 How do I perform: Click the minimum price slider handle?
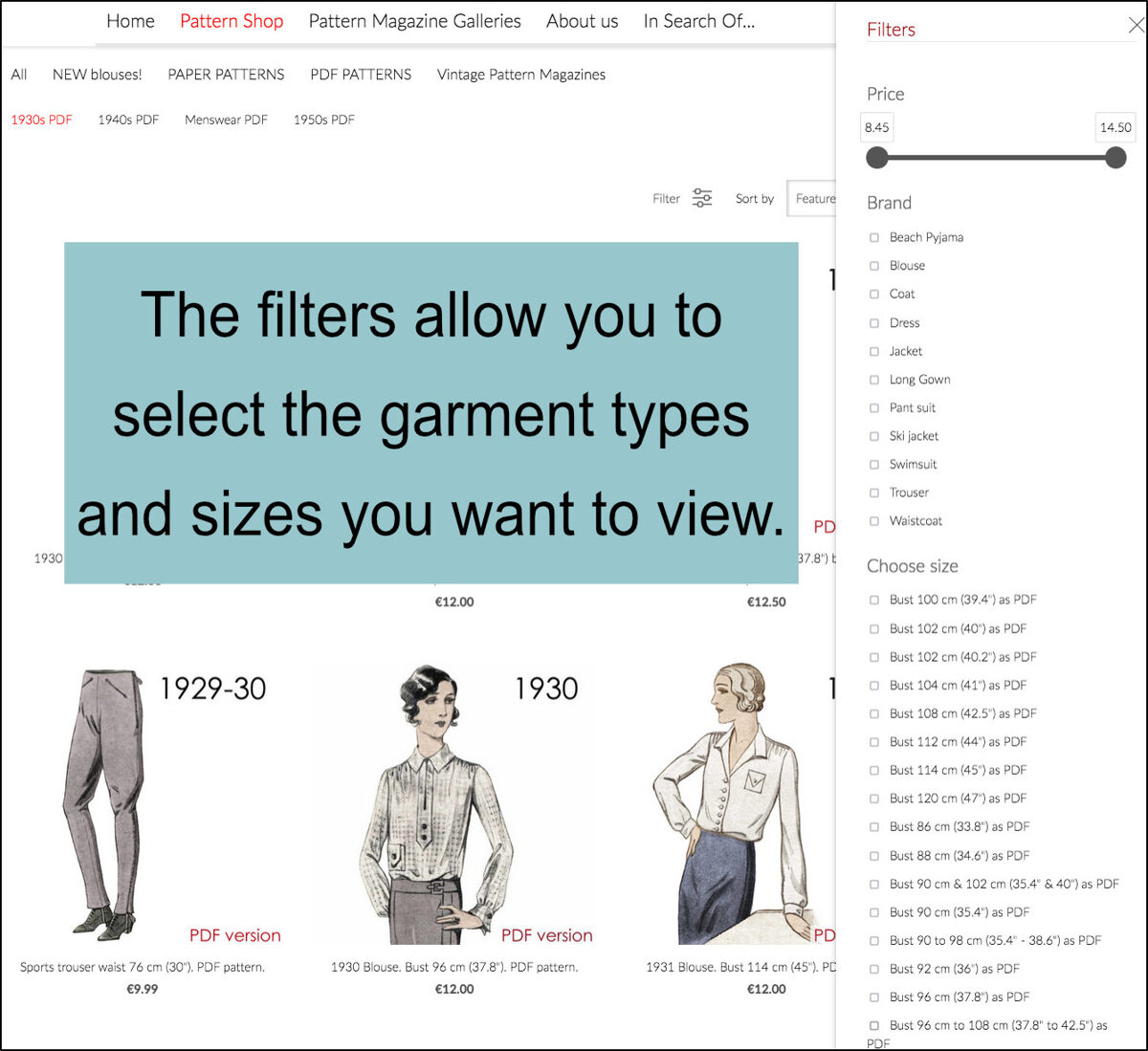(877, 158)
